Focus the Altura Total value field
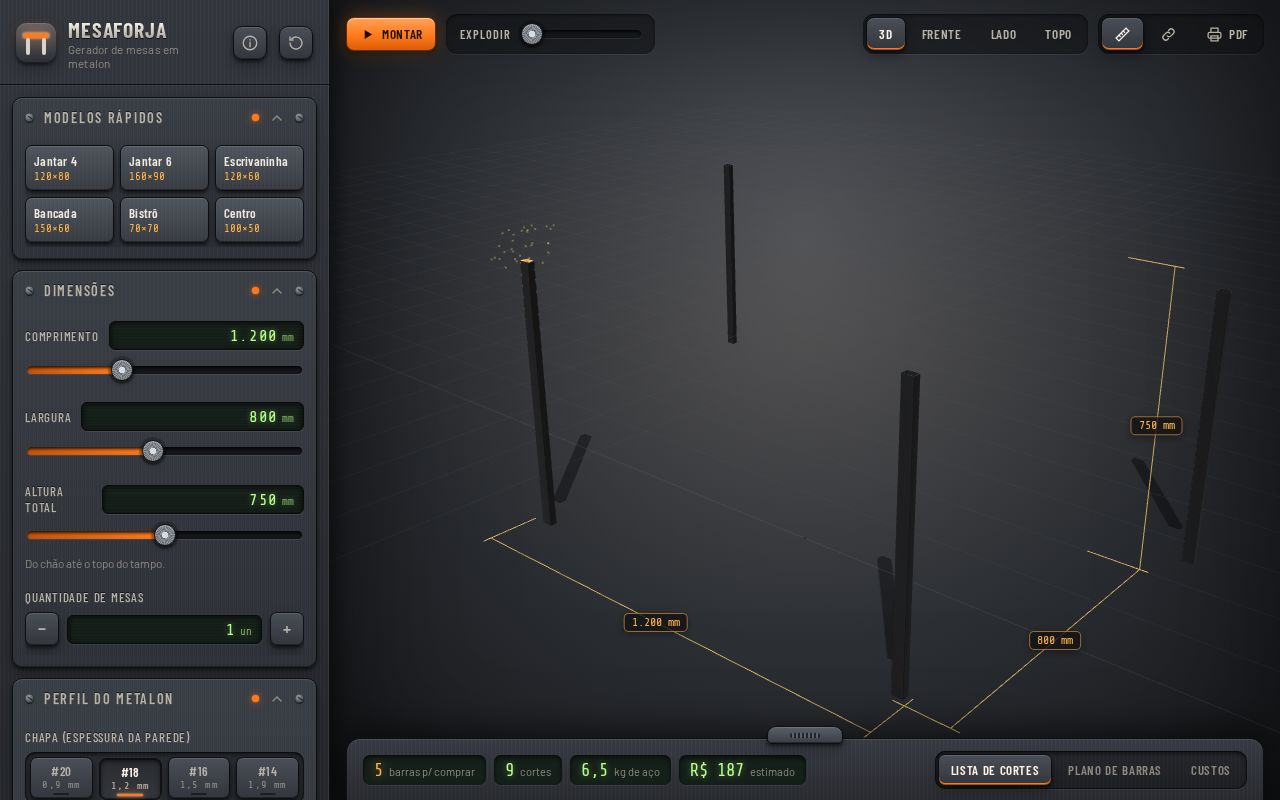 pos(203,500)
